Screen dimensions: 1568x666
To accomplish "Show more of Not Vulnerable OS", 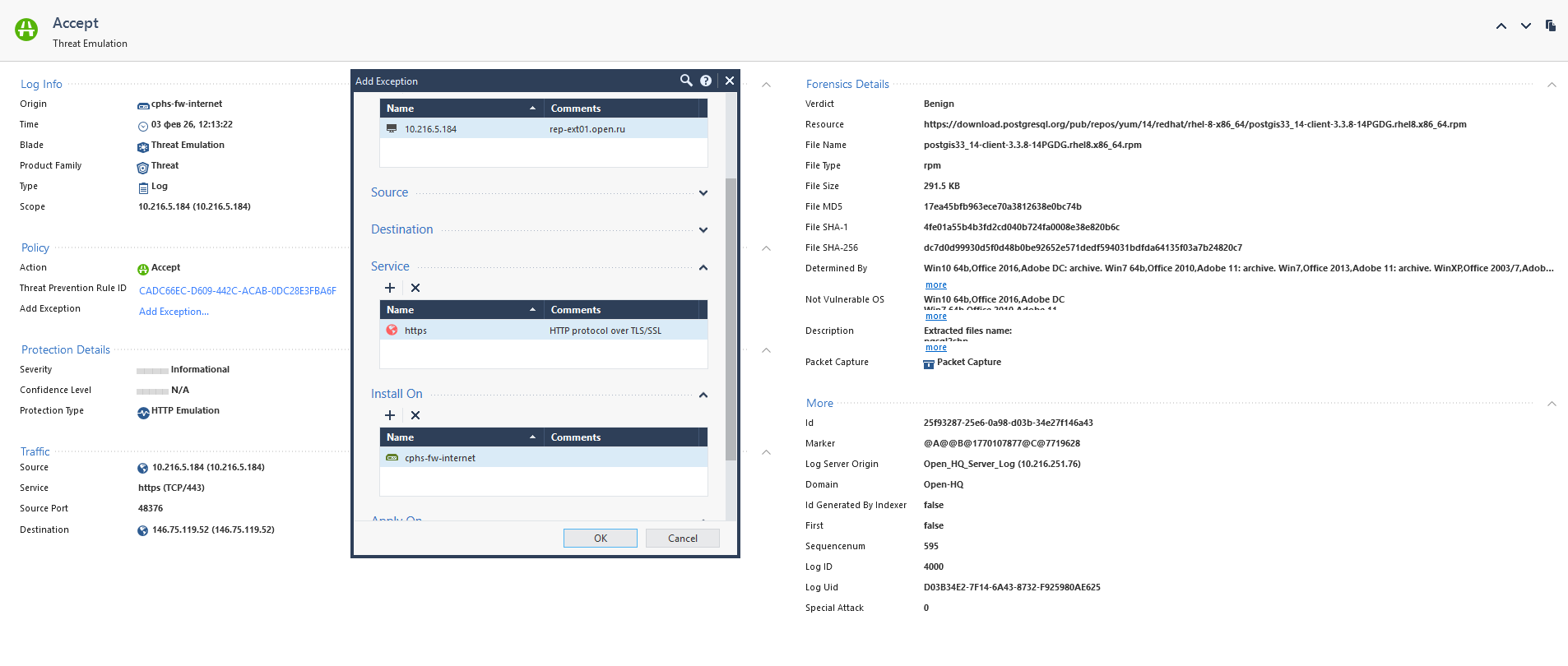I will pos(935,317).
